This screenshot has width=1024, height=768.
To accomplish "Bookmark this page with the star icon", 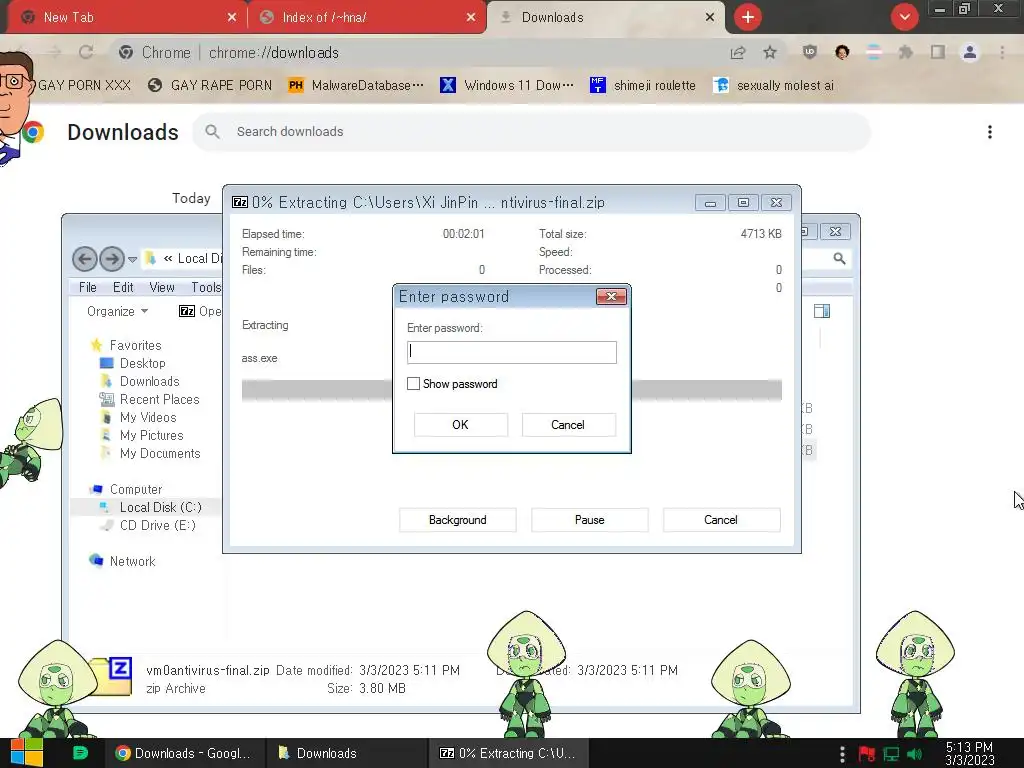I will pos(770,52).
